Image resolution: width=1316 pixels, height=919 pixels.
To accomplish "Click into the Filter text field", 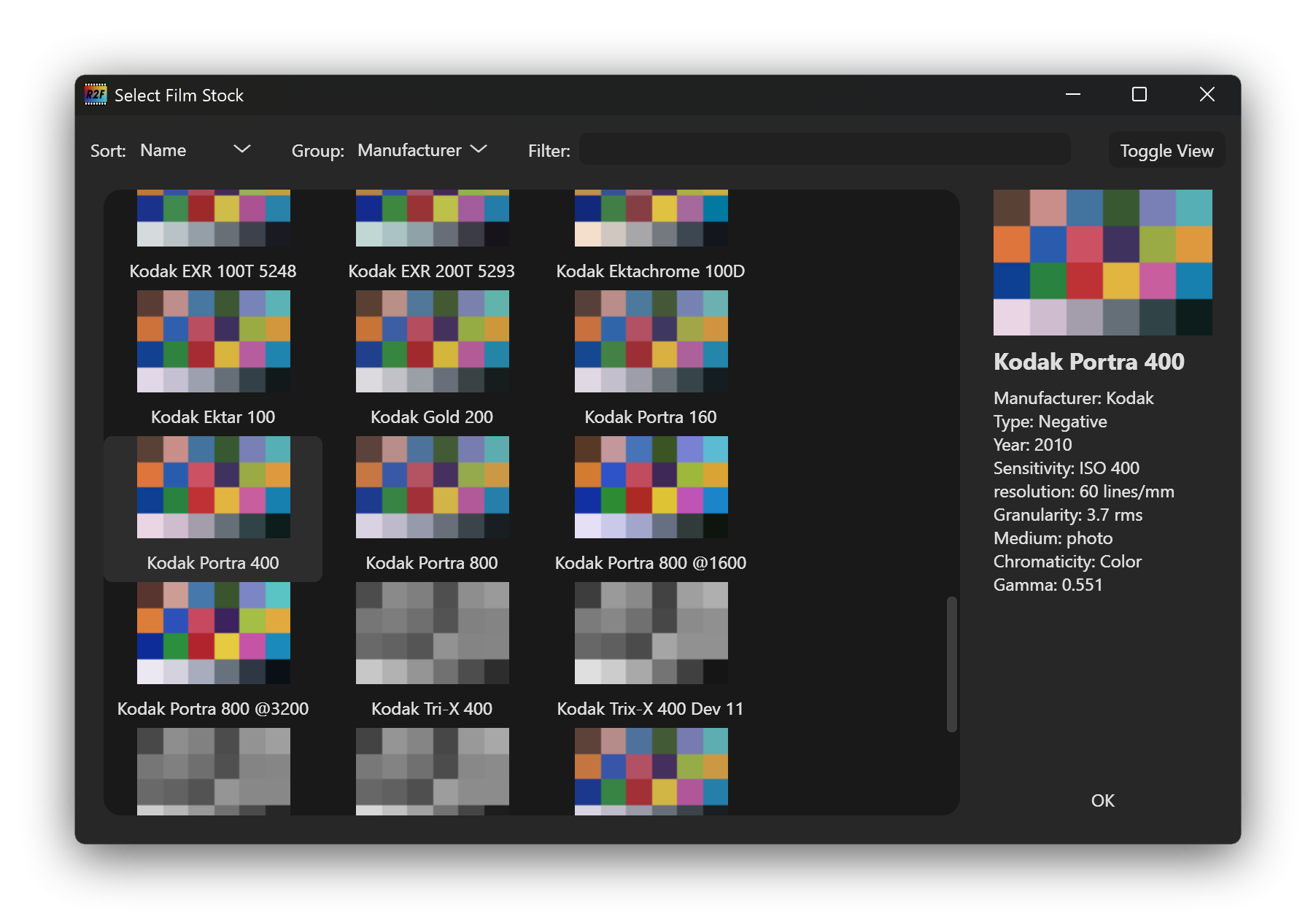I will 825,150.
